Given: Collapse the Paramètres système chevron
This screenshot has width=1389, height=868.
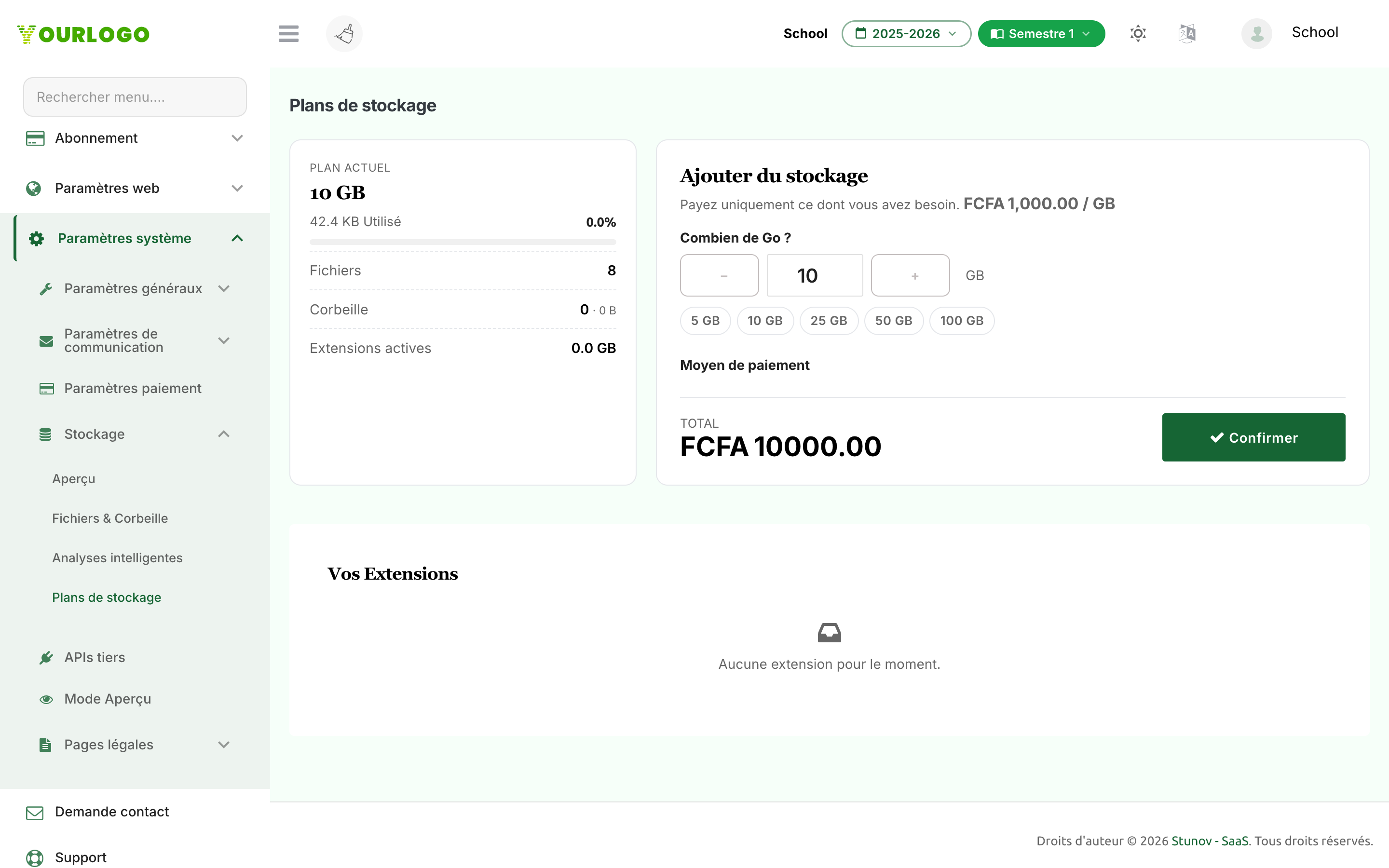Looking at the screenshot, I should click(x=237, y=238).
